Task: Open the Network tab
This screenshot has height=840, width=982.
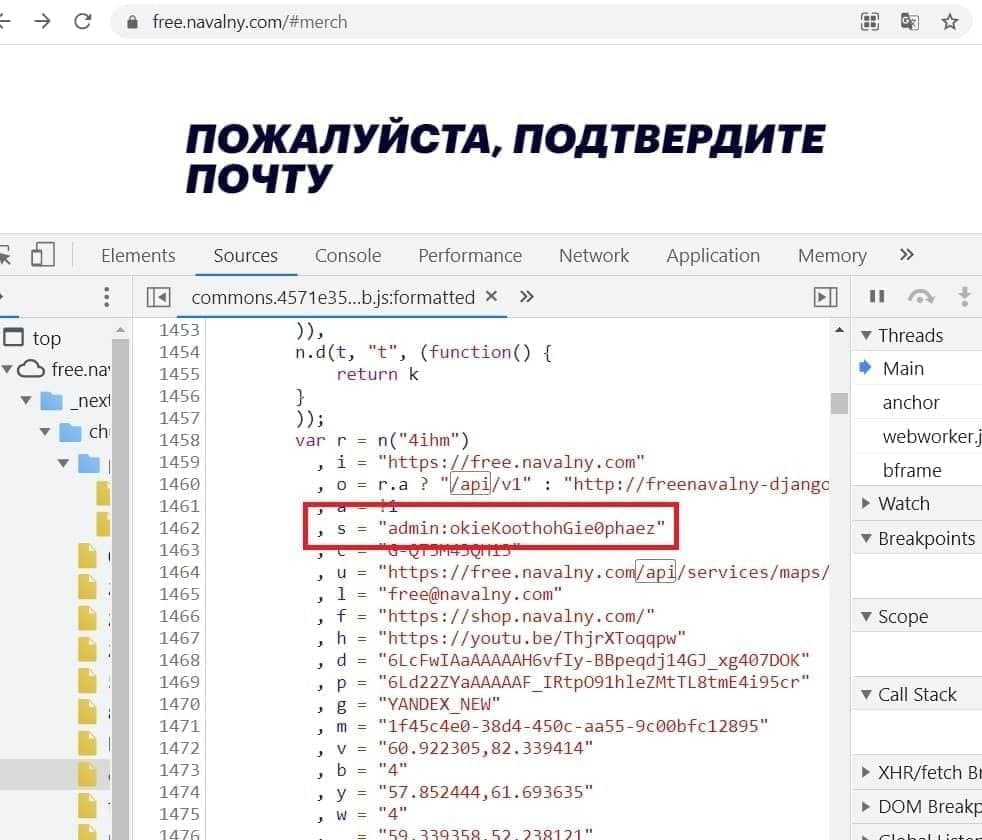Action: coord(593,256)
